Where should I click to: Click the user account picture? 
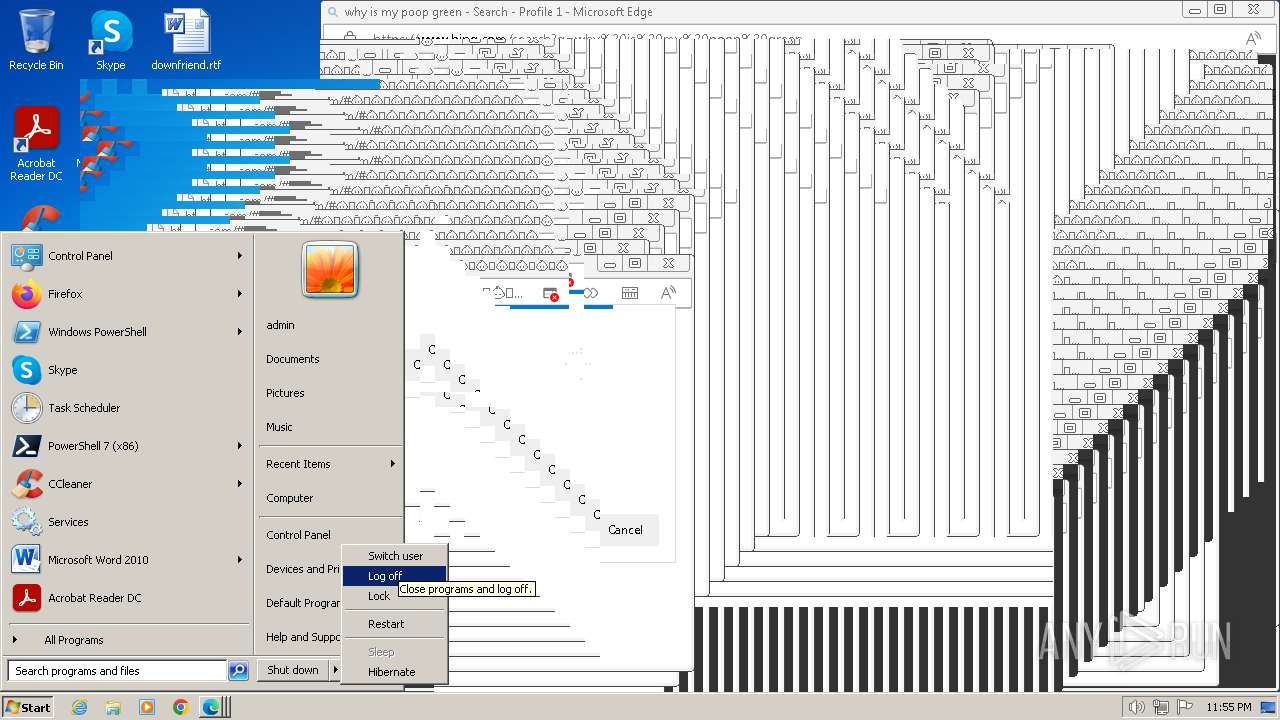[x=330, y=270]
